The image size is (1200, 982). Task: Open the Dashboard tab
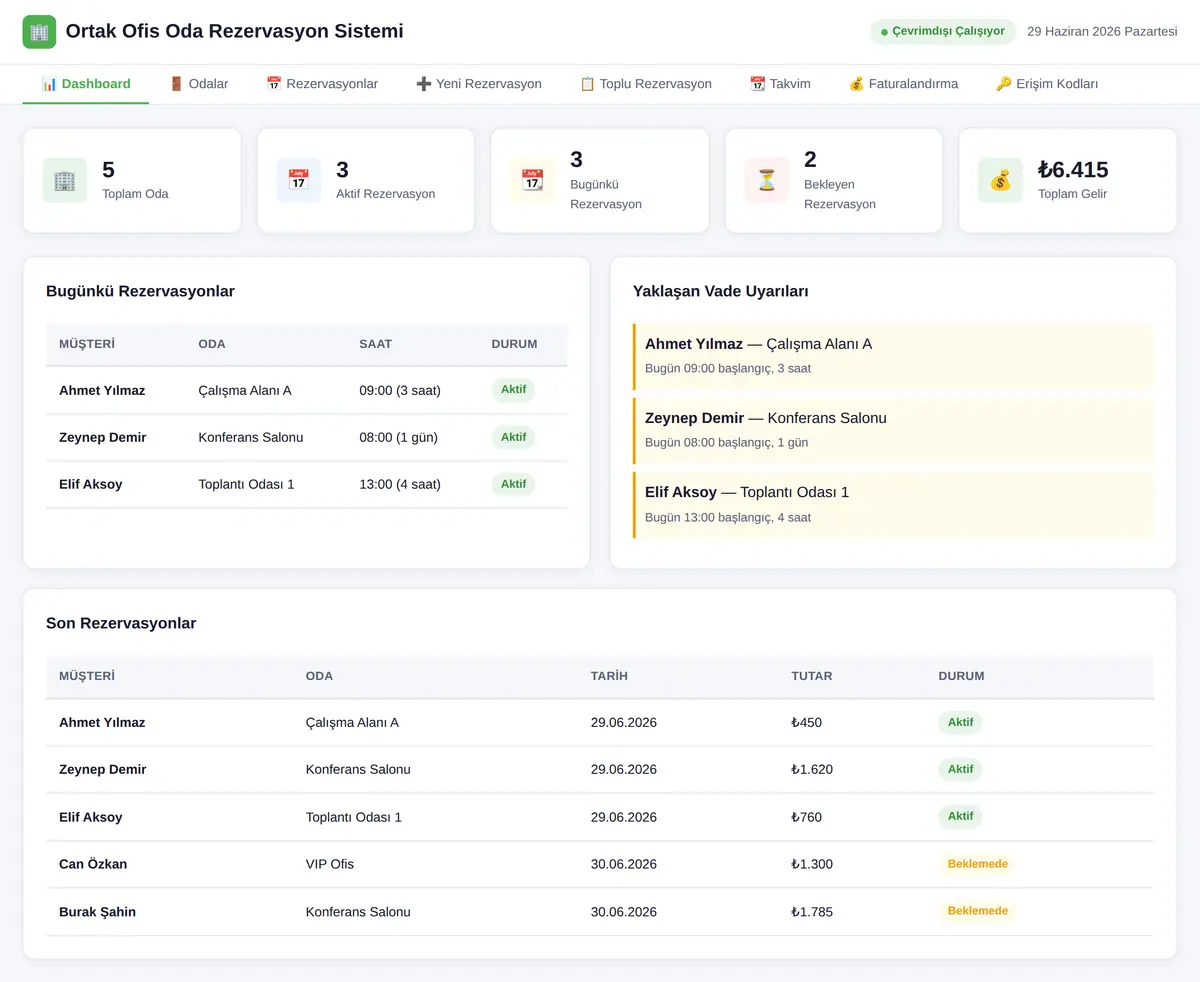[86, 84]
